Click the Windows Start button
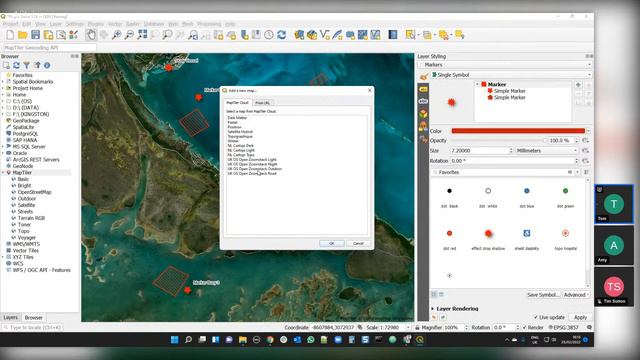The height and width of the screenshot is (360, 640). [x=174, y=340]
